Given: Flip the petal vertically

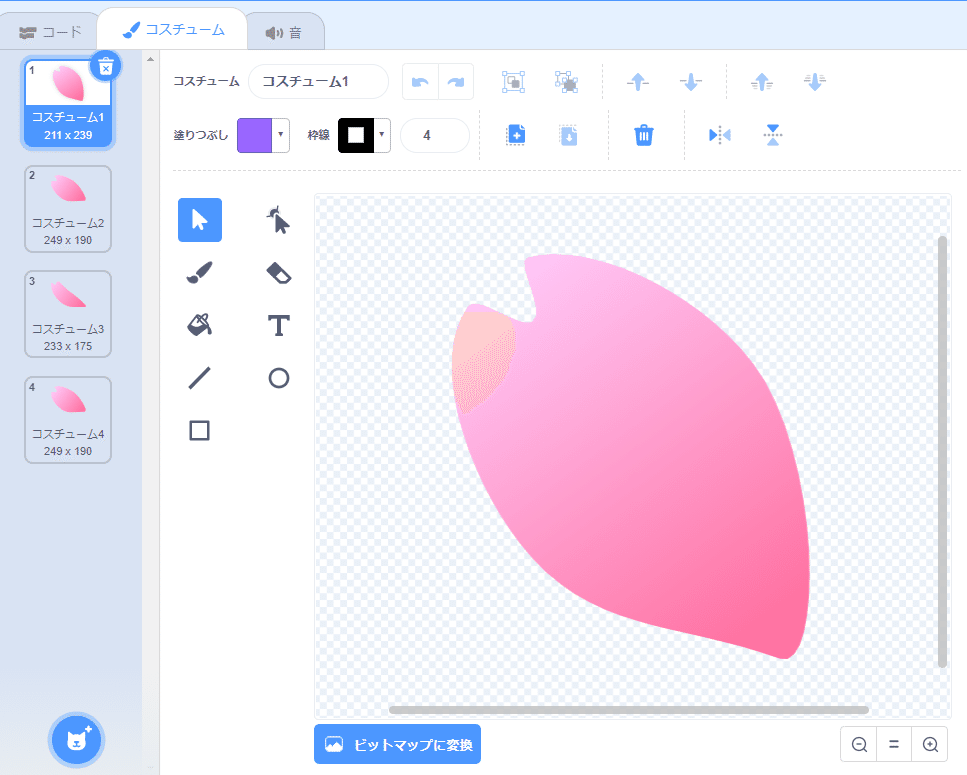Looking at the screenshot, I should click(x=771, y=134).
